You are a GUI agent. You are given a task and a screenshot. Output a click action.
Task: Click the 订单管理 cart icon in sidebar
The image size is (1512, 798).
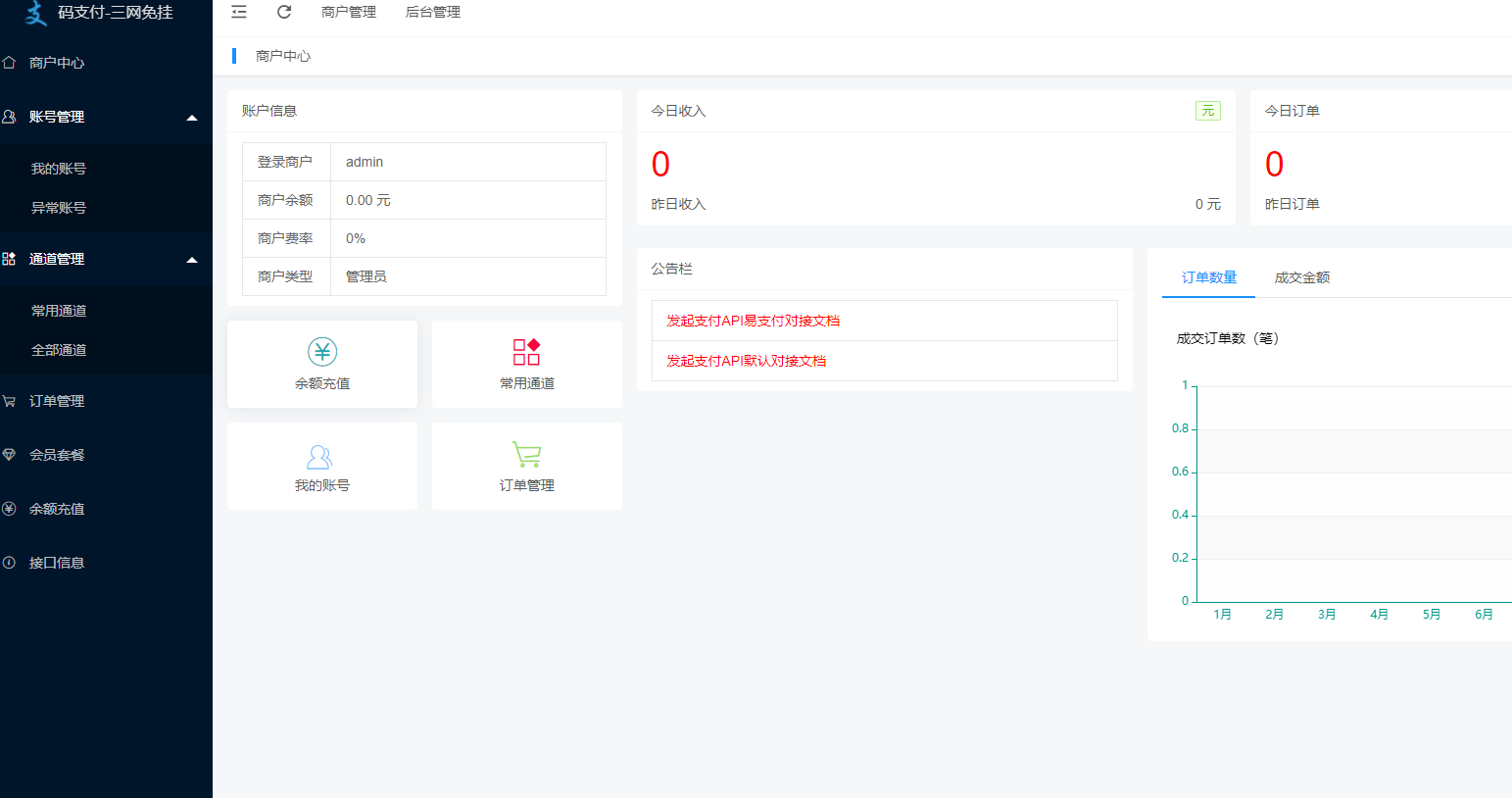pos(9,401)
